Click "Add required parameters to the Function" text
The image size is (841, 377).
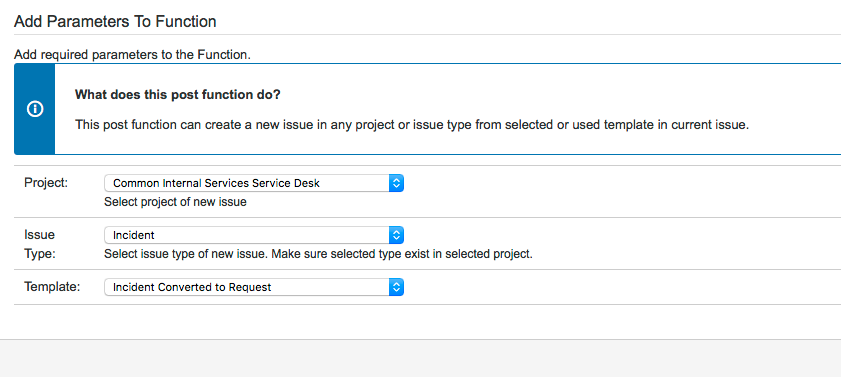tap(132, 55)
